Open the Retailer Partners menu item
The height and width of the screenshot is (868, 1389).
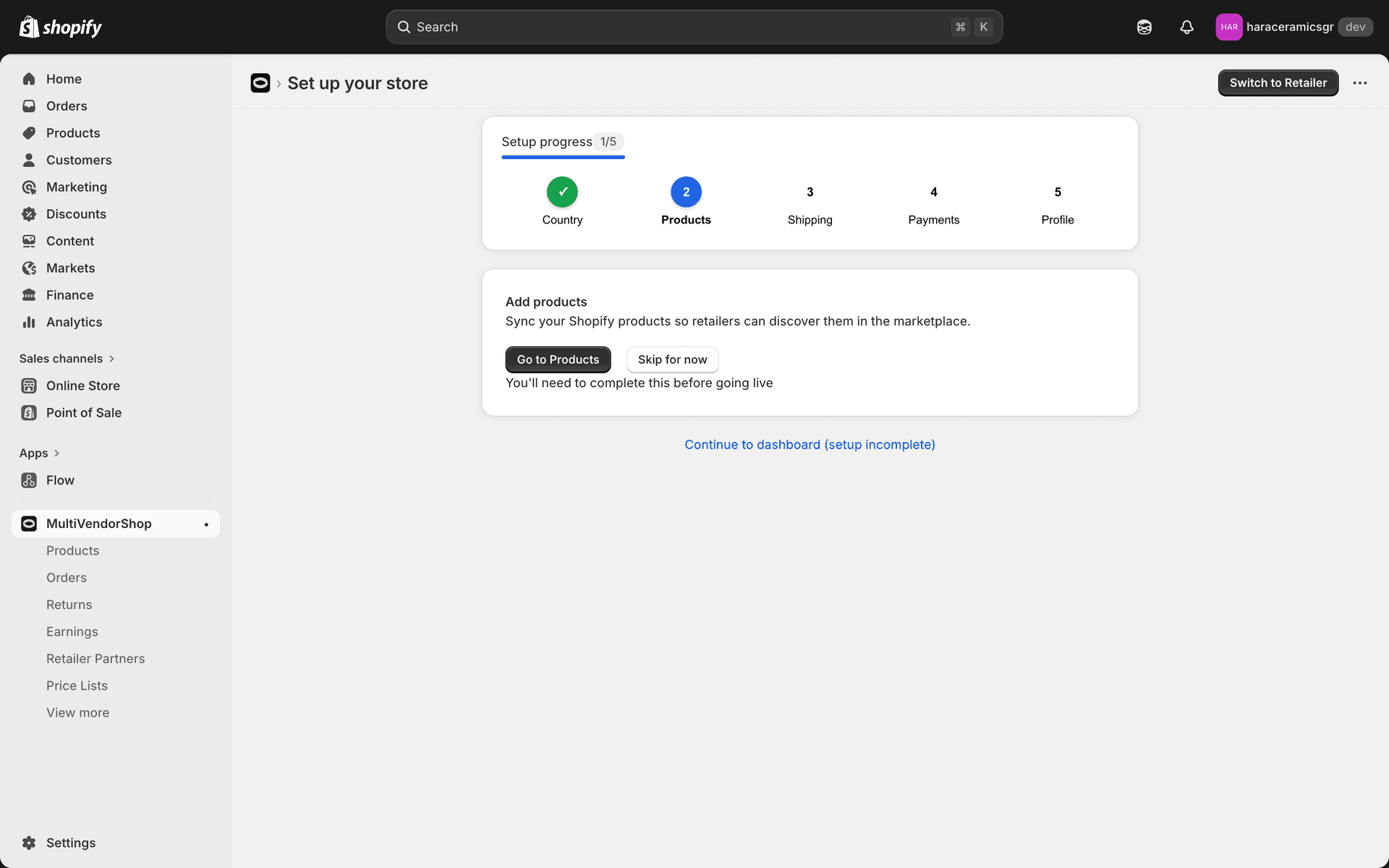(x=95, y=658)
